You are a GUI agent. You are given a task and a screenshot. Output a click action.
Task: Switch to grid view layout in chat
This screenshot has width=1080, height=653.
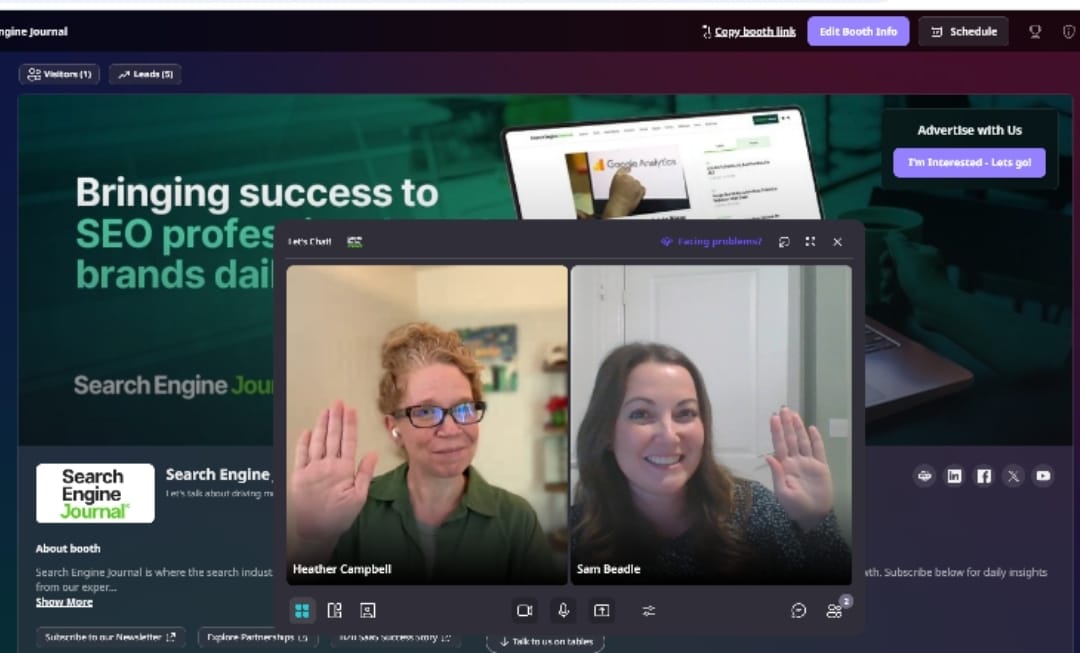(302, 610)
